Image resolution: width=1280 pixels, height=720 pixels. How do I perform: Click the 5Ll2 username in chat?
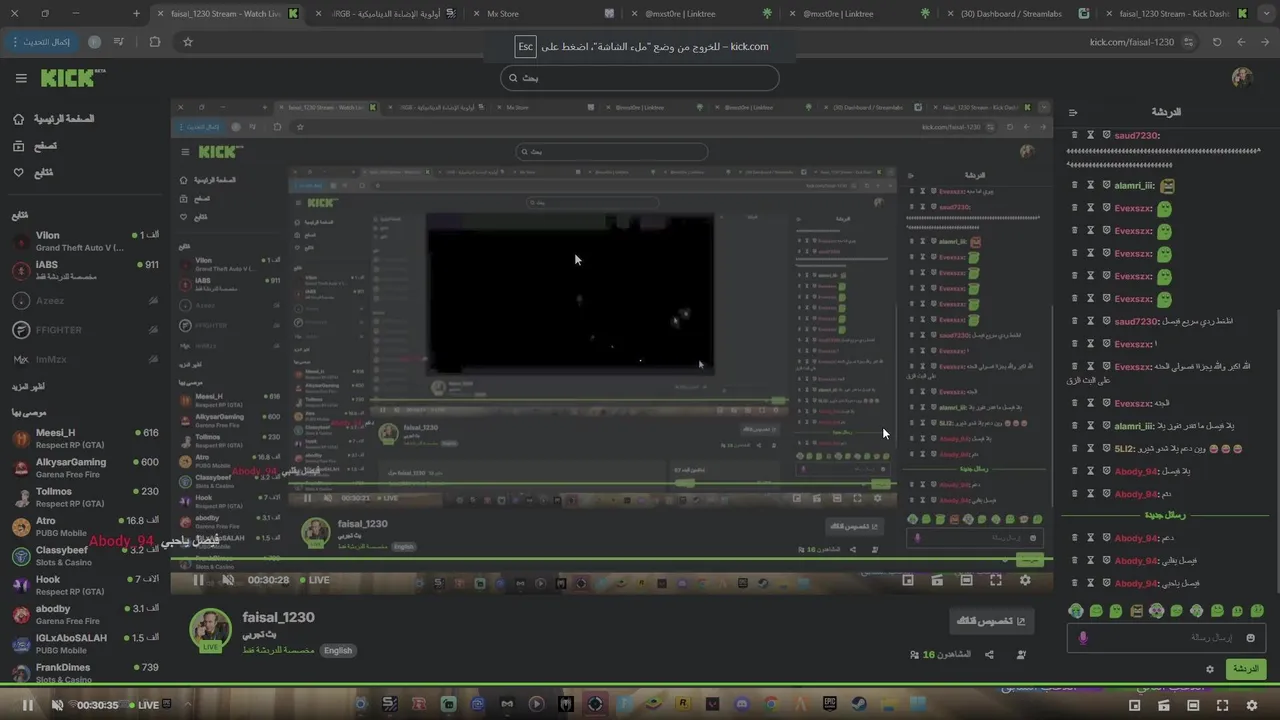click(1126, 449)
